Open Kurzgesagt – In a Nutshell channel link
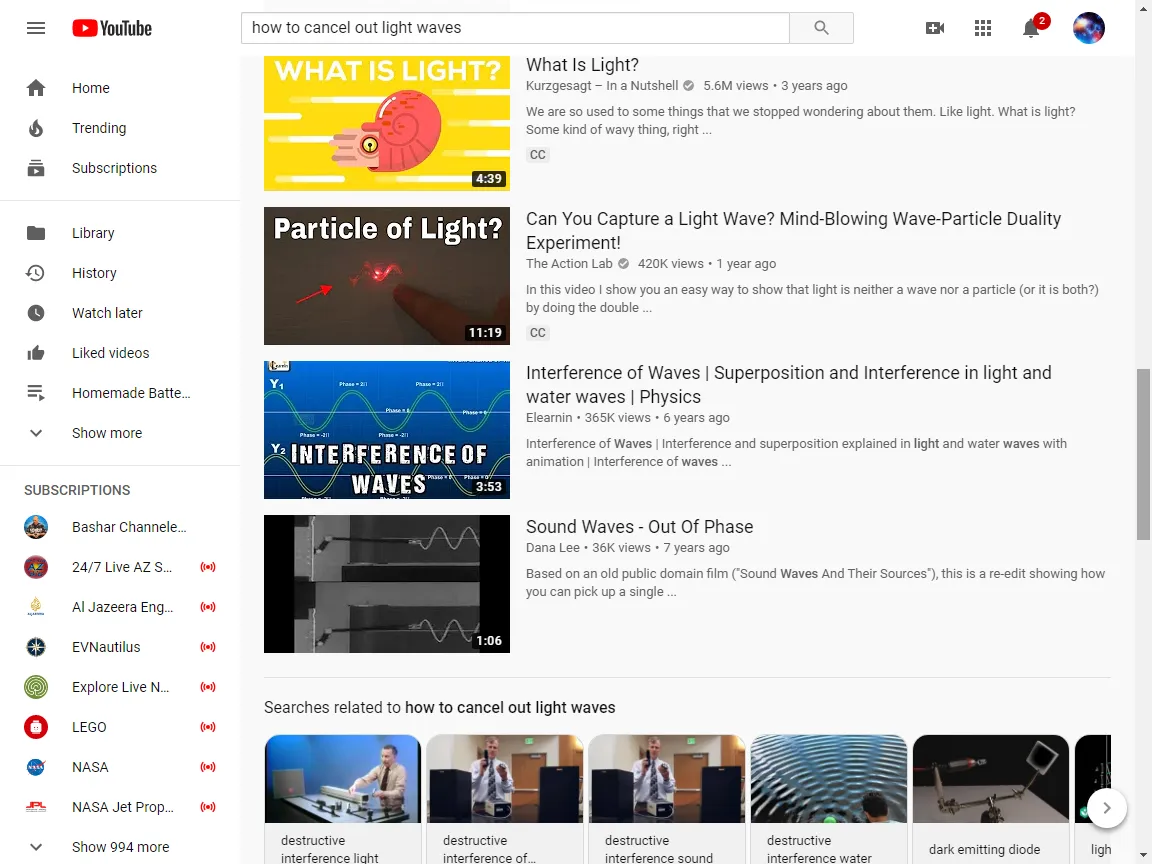This screenshot has width=1152, height=864. click(602, 86)
